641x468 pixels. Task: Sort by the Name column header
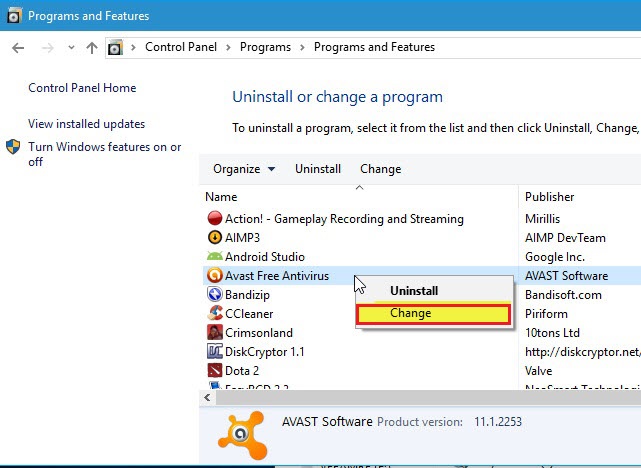click(x=221, y=197)
